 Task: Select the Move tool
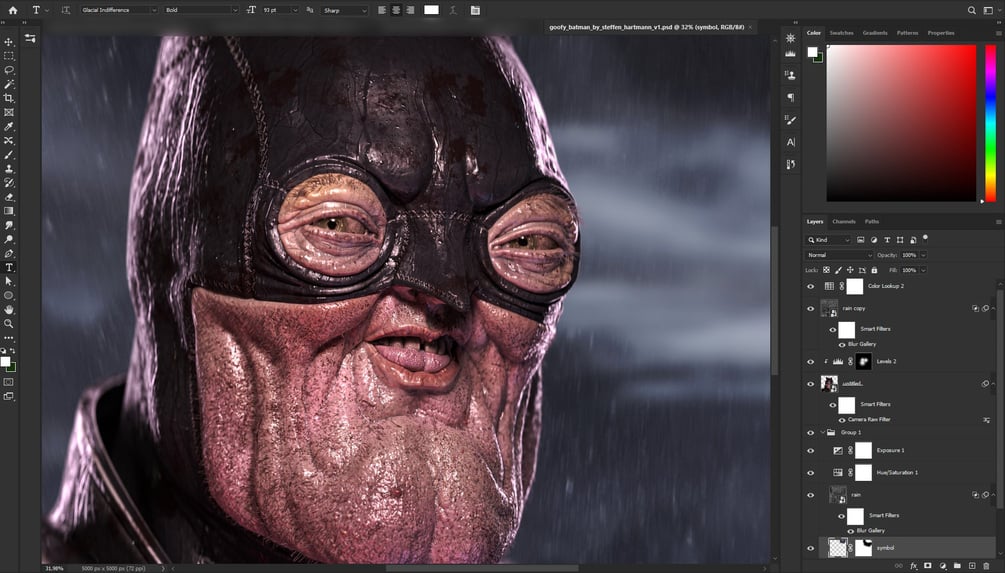click(9, 42)
